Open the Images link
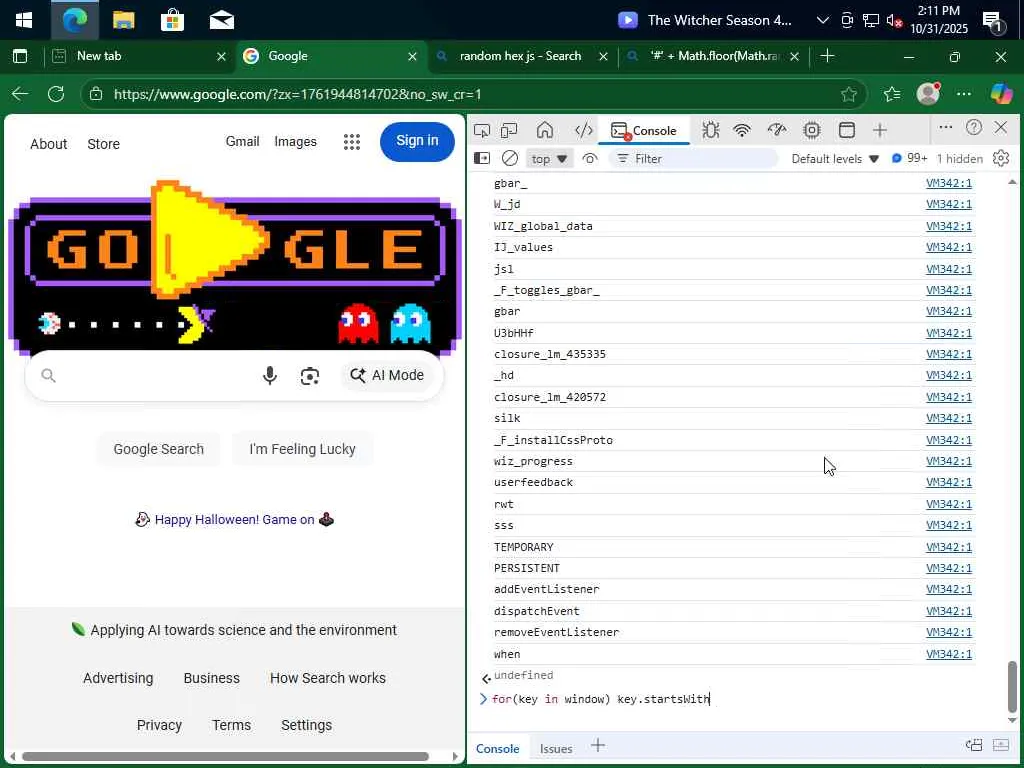The width and height of the screenshot is (1024, 768). 295,142
